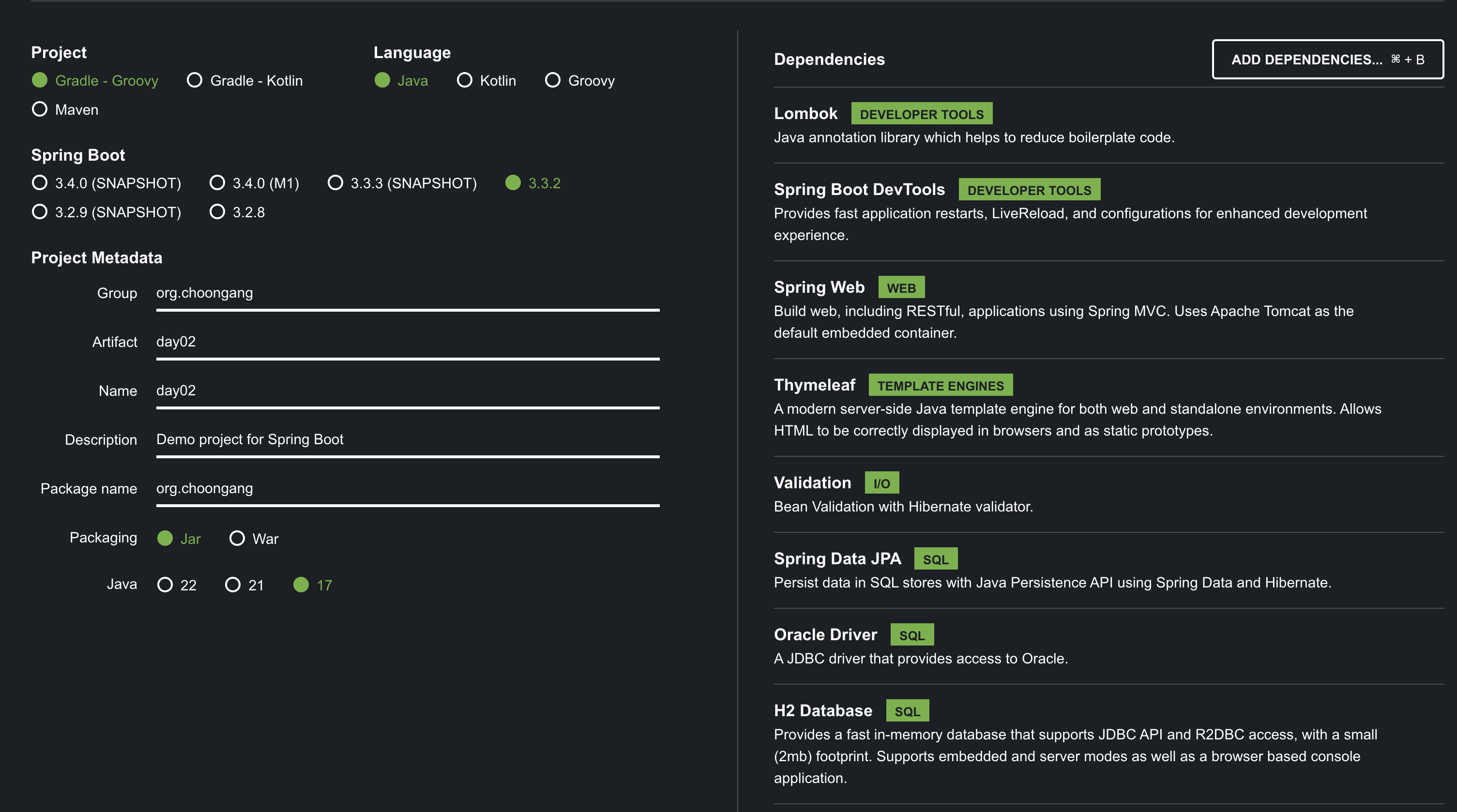
Task: Choose War packaging format
Action: (237, 538)
